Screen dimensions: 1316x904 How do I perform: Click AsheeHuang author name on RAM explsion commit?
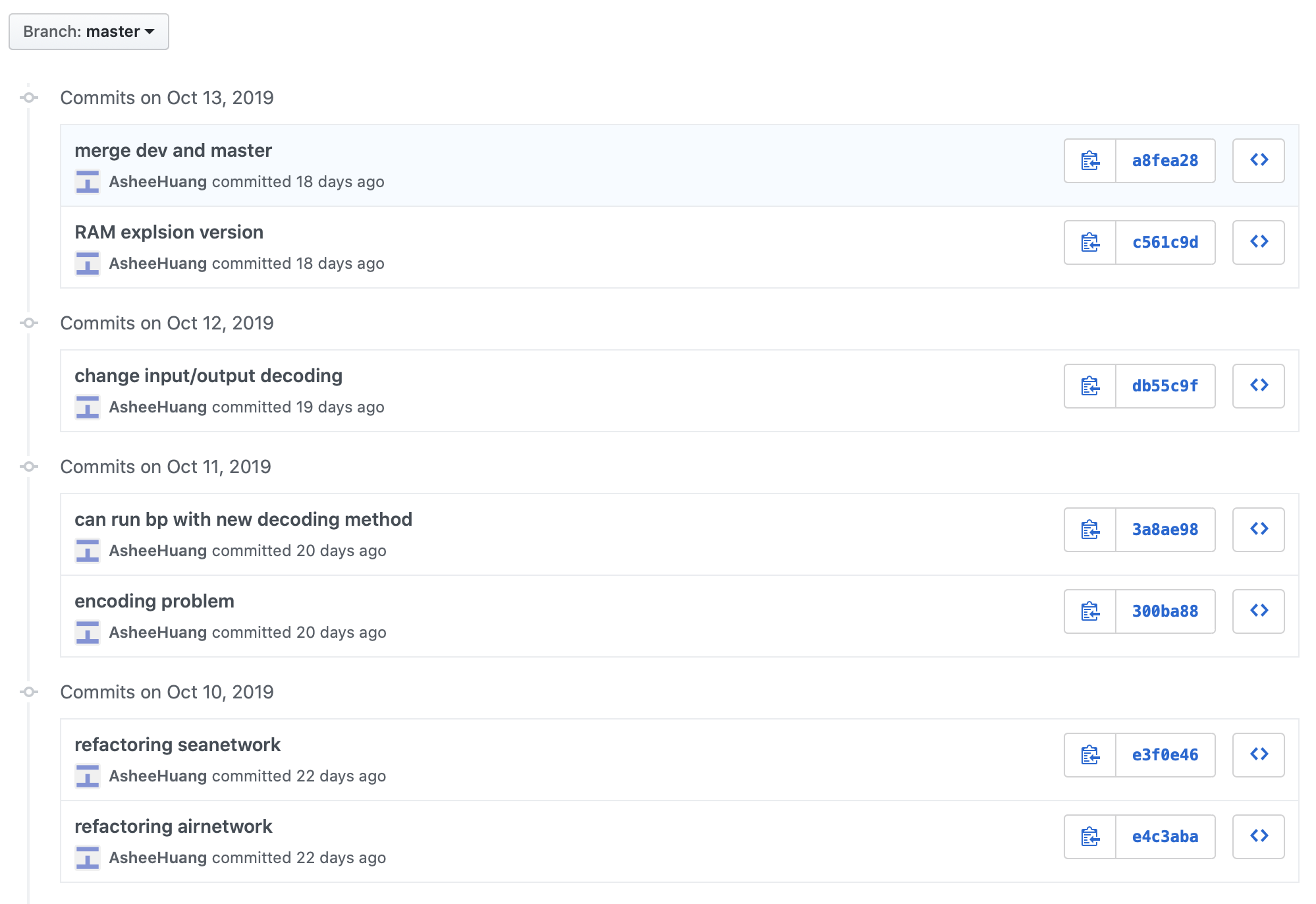click(x=158, y=264)
